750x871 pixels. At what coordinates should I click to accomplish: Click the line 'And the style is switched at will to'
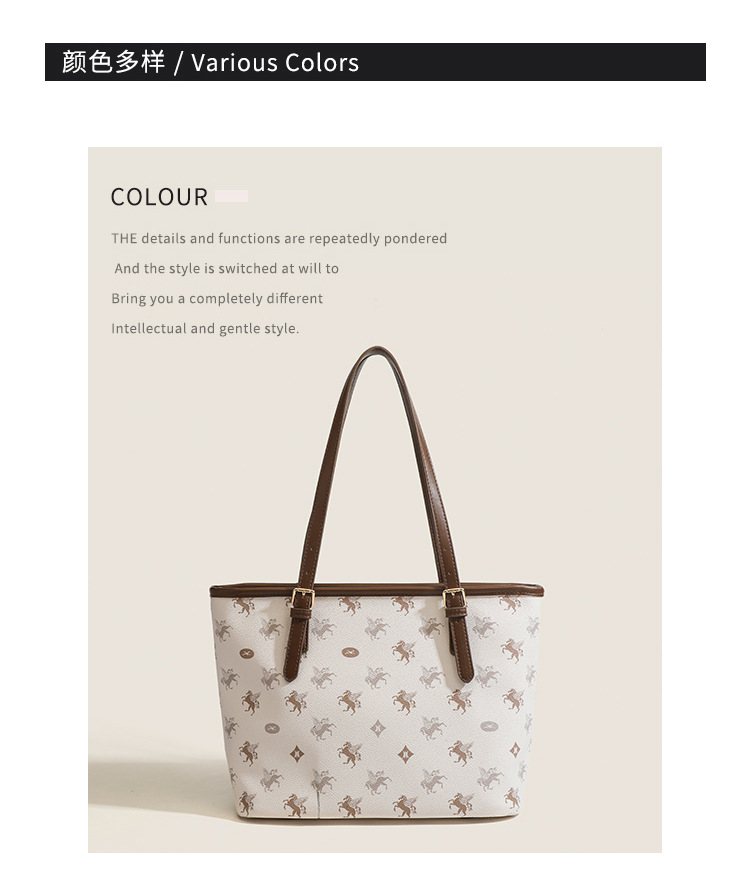point(227,268)
